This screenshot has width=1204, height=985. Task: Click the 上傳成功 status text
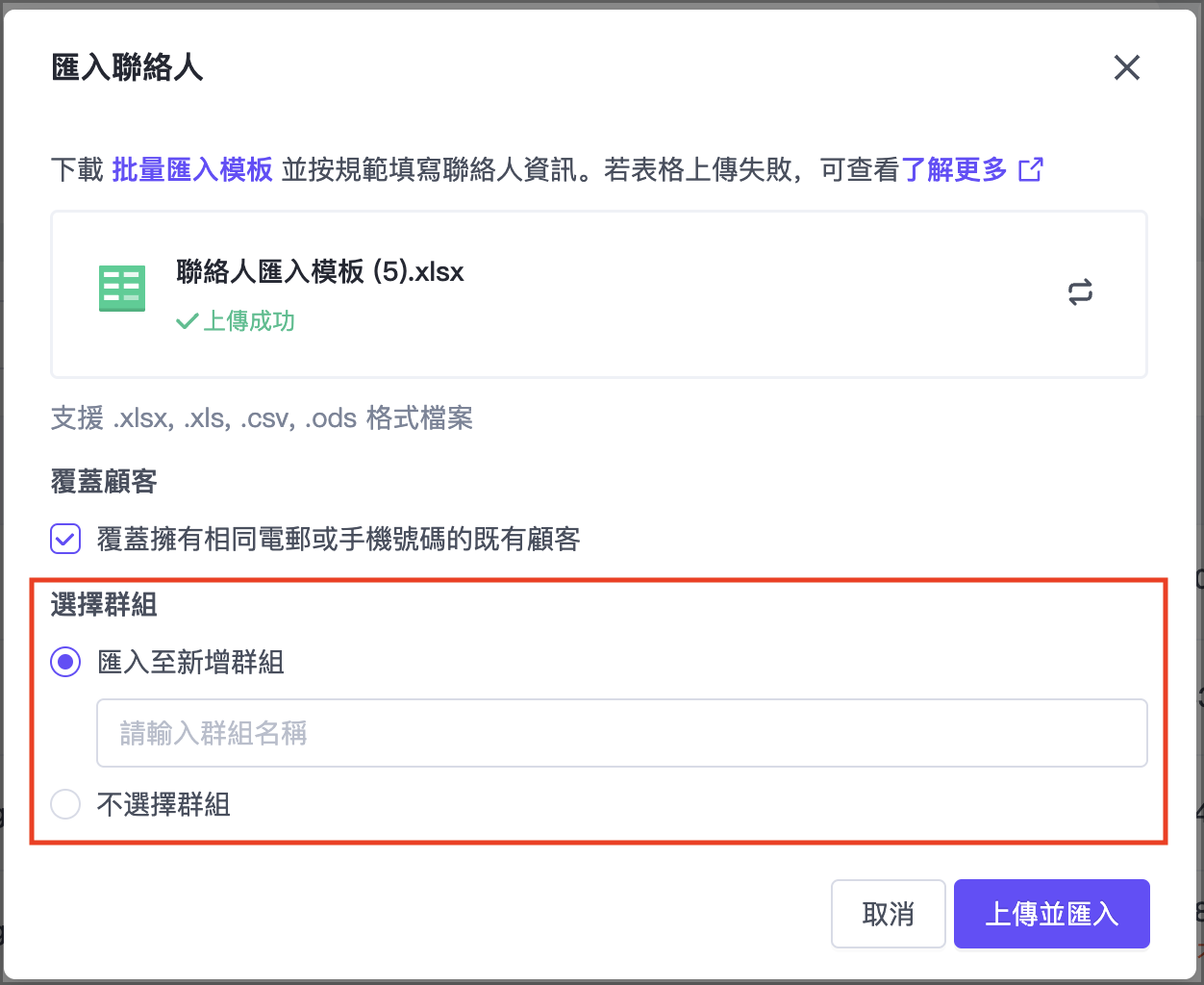click(248, 321)
